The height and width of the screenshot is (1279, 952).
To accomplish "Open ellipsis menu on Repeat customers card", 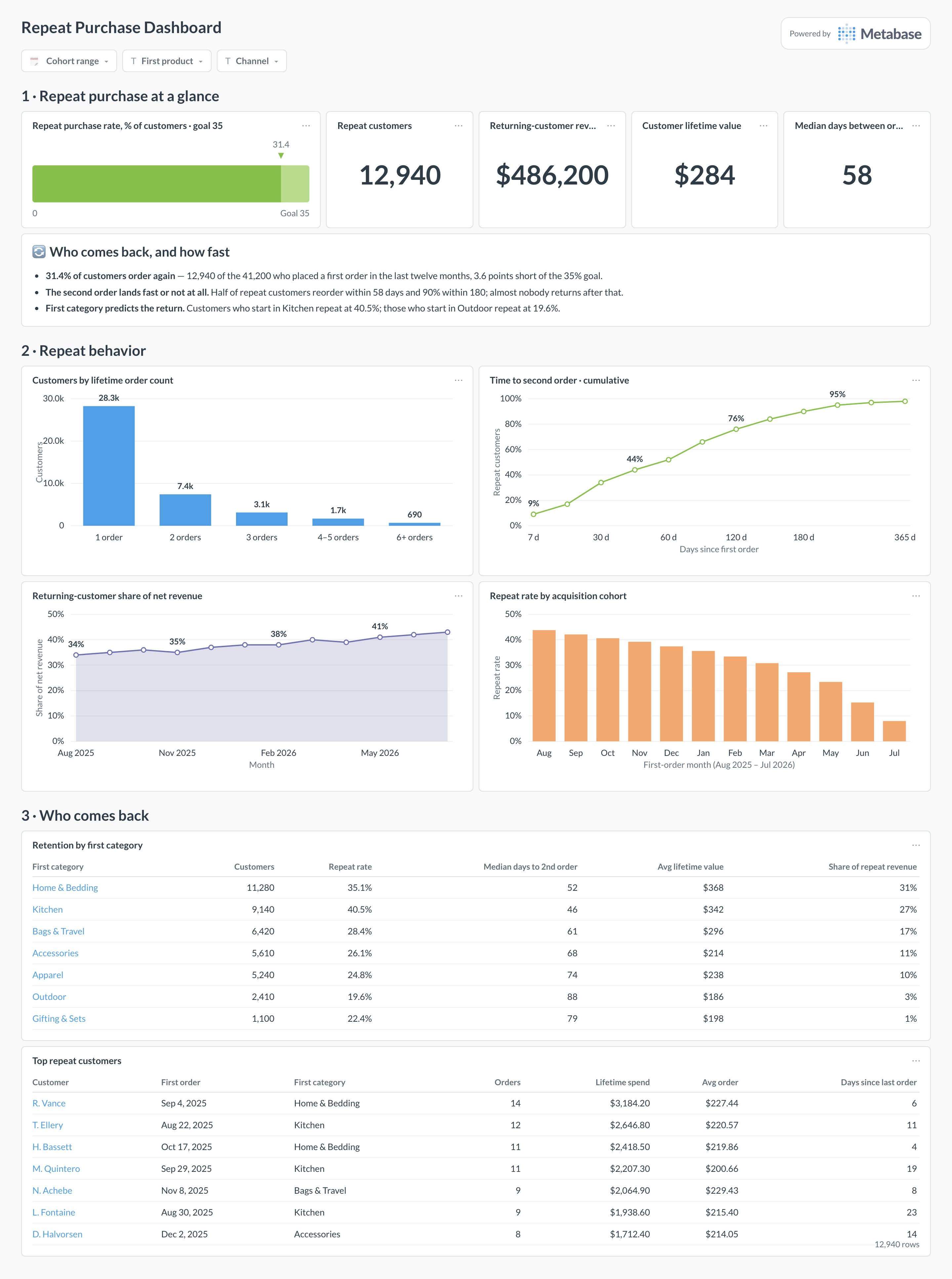I will coord(459,126).
